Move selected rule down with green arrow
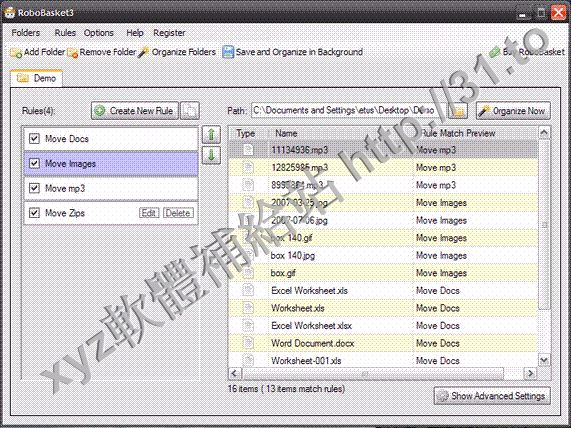The width and height of the screenshot is (571, 428). click(x=211, y=156)
